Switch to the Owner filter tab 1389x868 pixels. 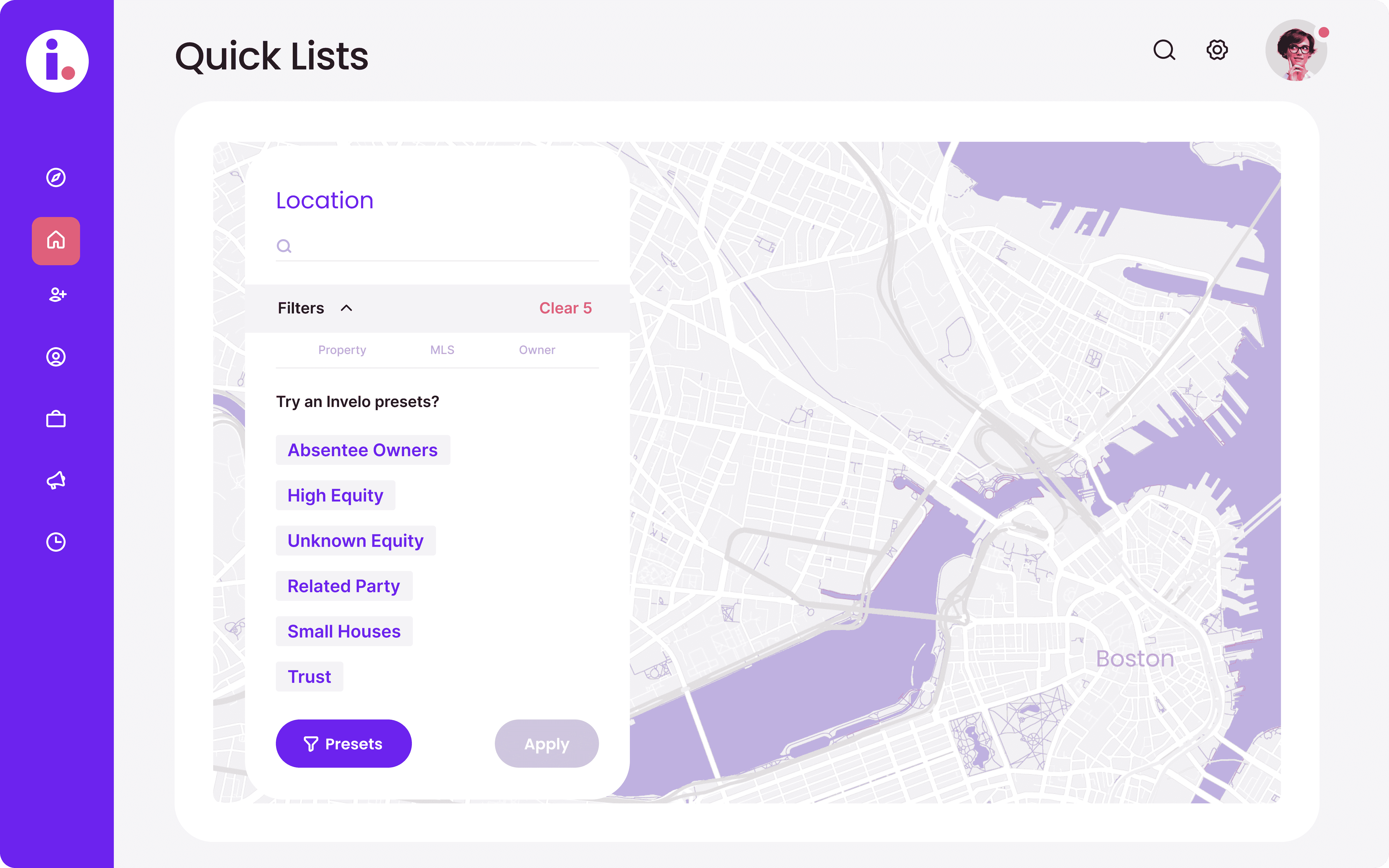(537, 350)
